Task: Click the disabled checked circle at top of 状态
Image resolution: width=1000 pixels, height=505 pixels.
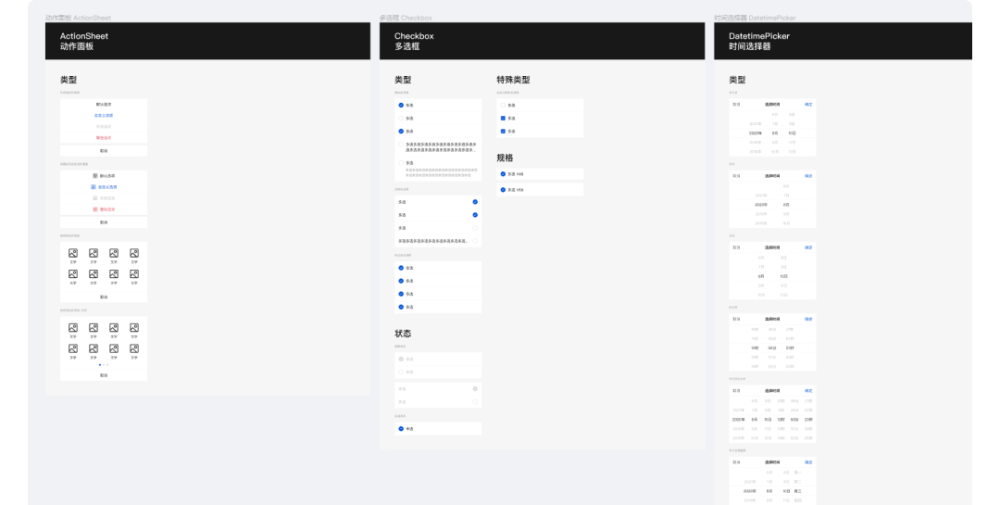Action: [401, 359]
